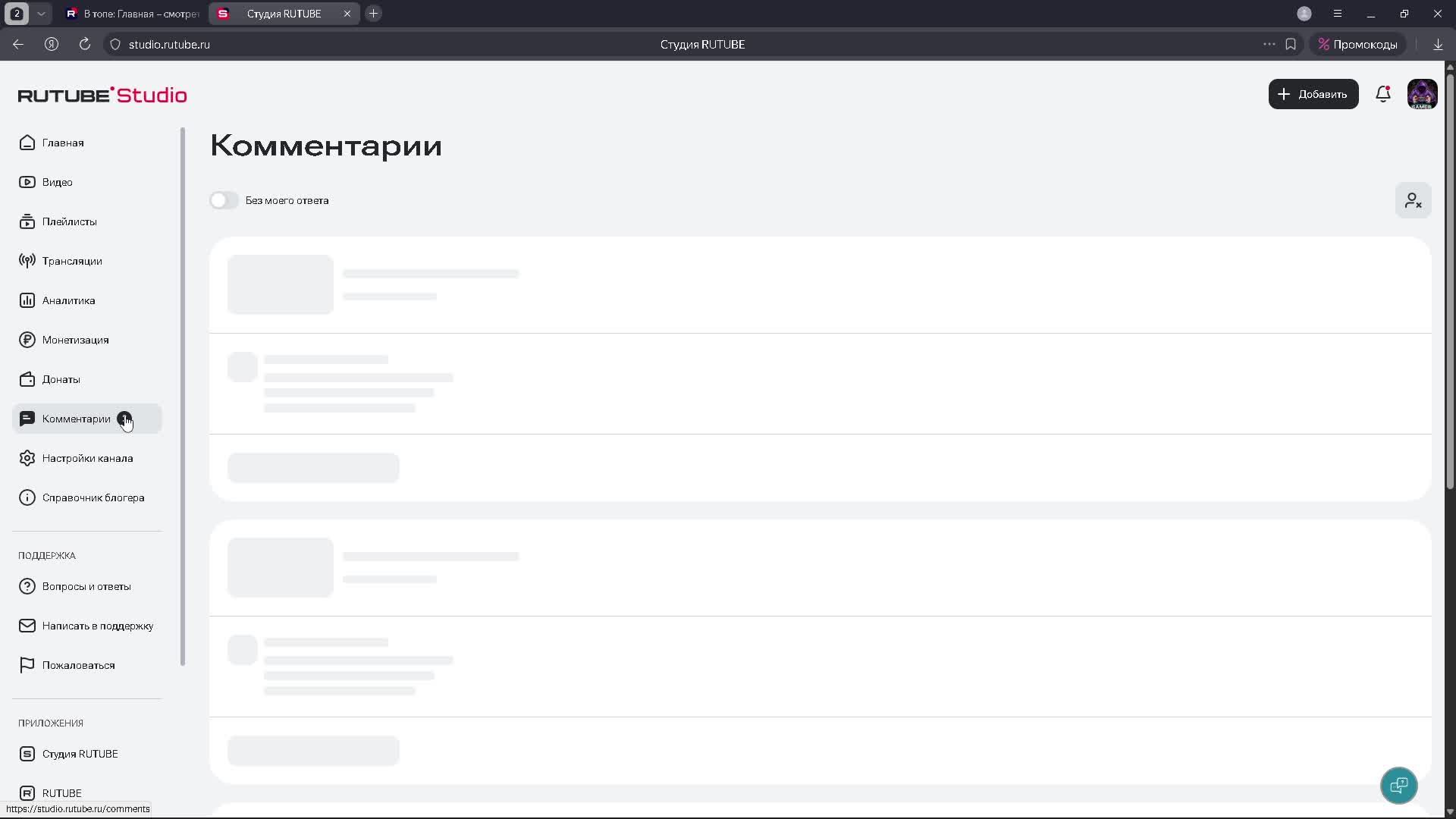The height and width of the screenshot is (819, 1456).
Task: Click the Плейлисты sidebar item
Action: click(x=69, y=221)
